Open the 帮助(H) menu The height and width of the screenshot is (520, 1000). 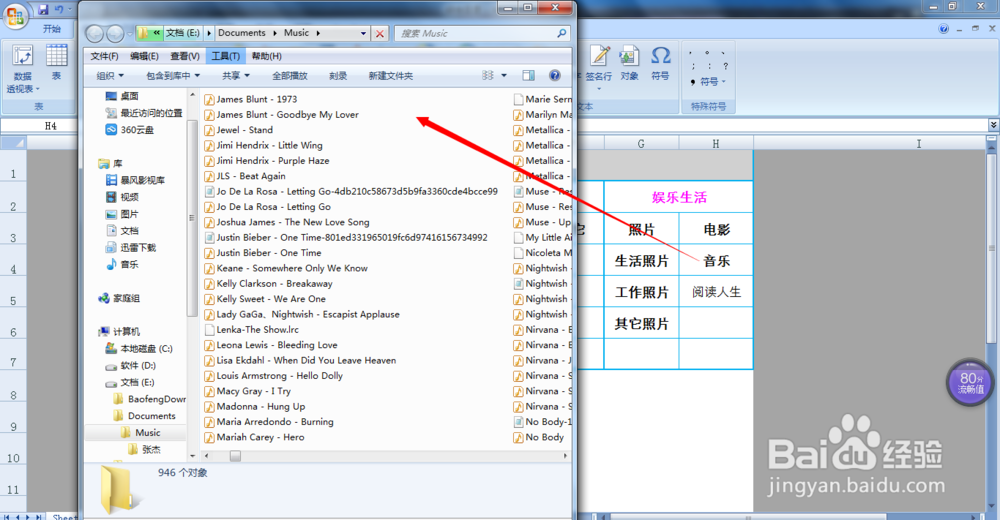coord(267,56)
